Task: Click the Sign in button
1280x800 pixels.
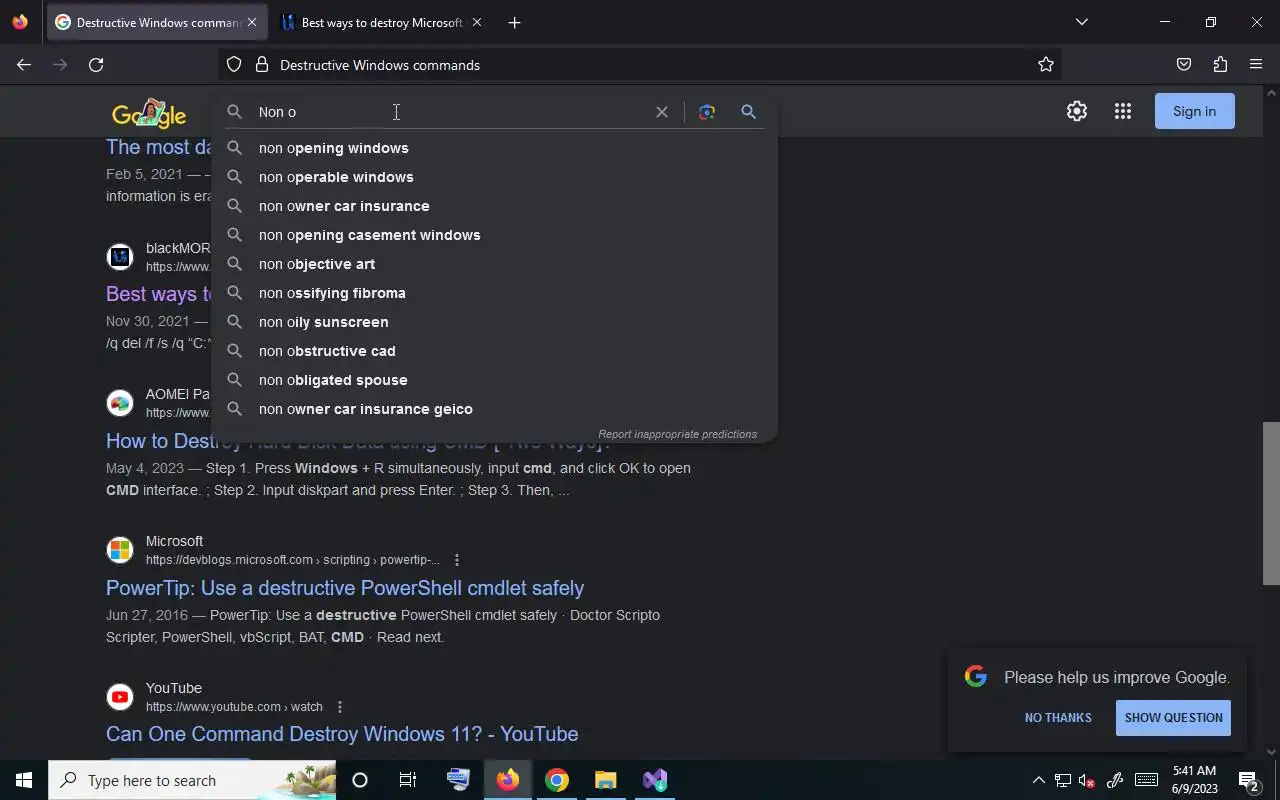Action: (1194, 111)
